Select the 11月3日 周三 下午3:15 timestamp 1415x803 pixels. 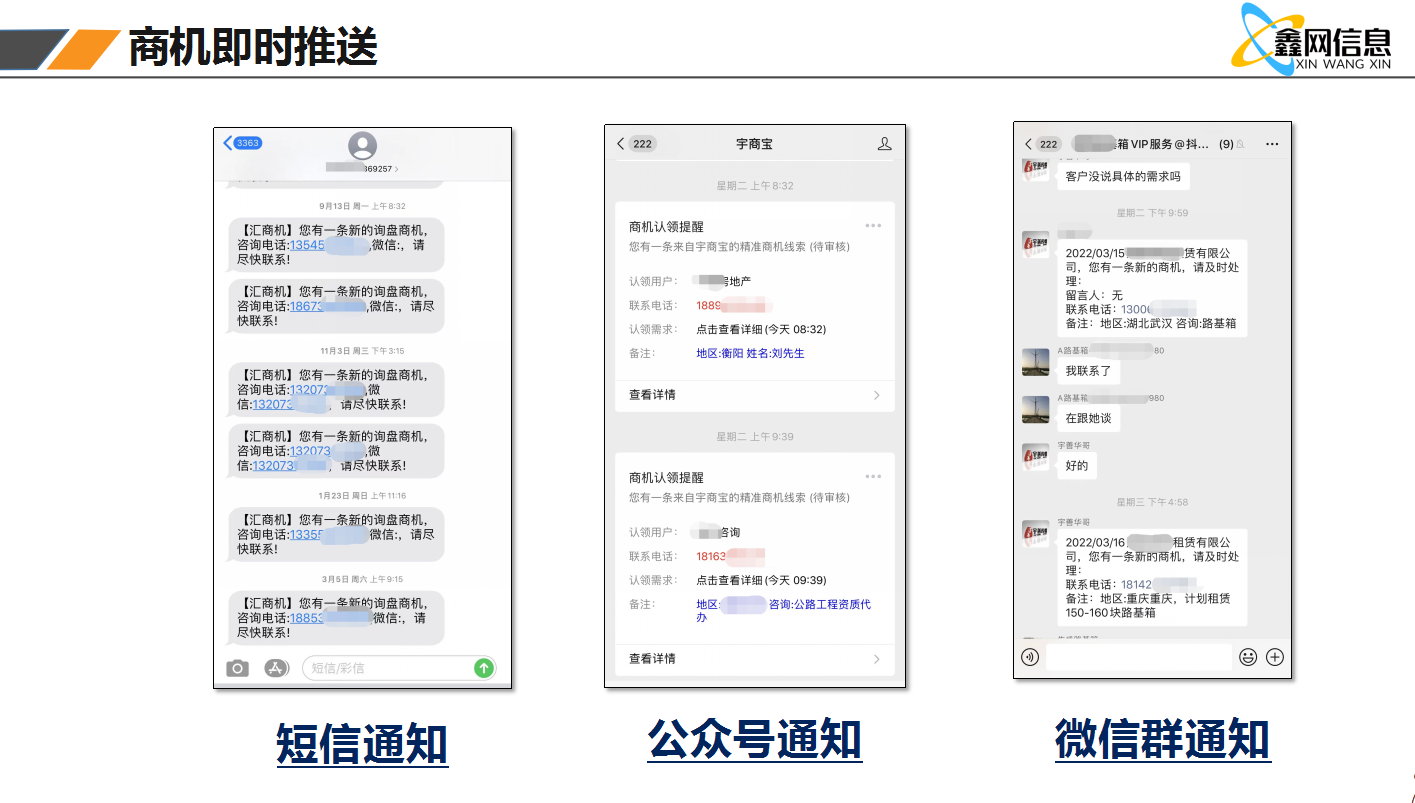pyautogui.click(x=362, y=351)
